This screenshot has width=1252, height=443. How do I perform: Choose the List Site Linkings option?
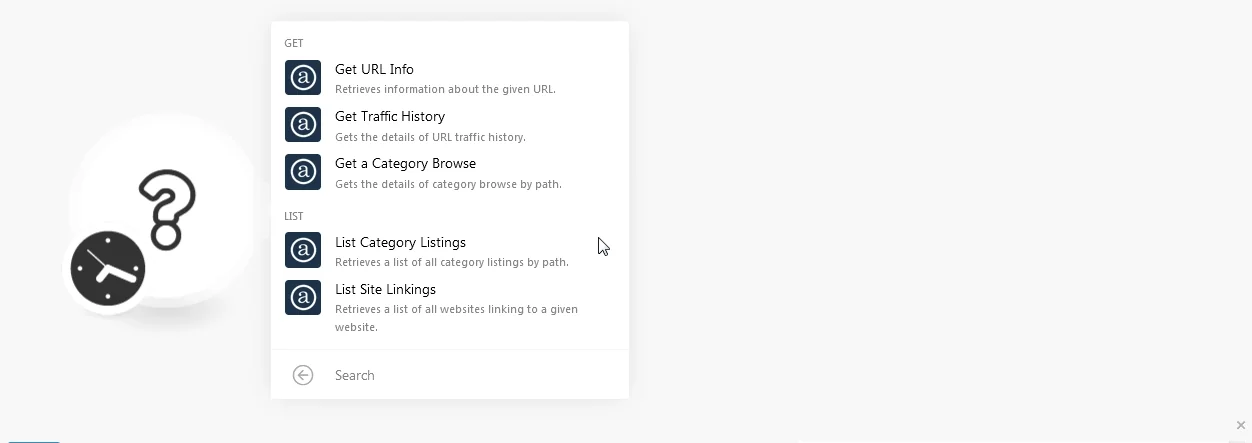450,307
